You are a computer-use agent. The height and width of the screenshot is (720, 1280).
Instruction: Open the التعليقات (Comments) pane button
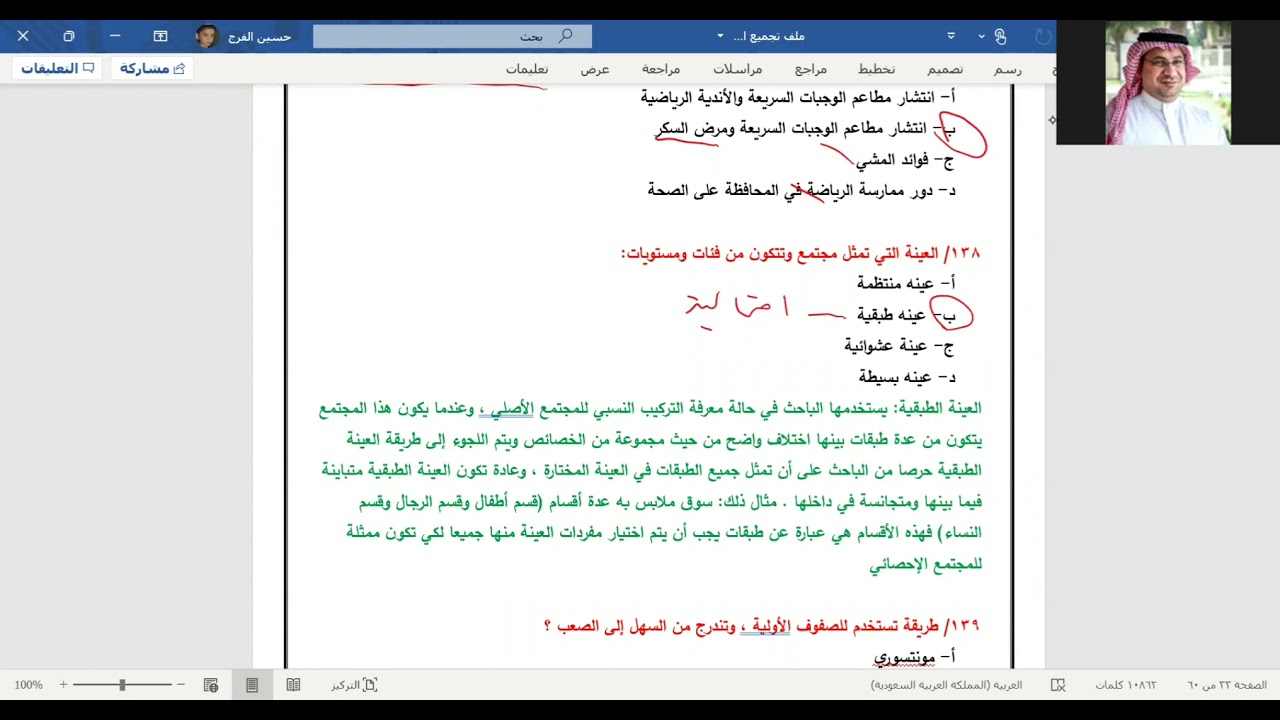coord(57,68)
